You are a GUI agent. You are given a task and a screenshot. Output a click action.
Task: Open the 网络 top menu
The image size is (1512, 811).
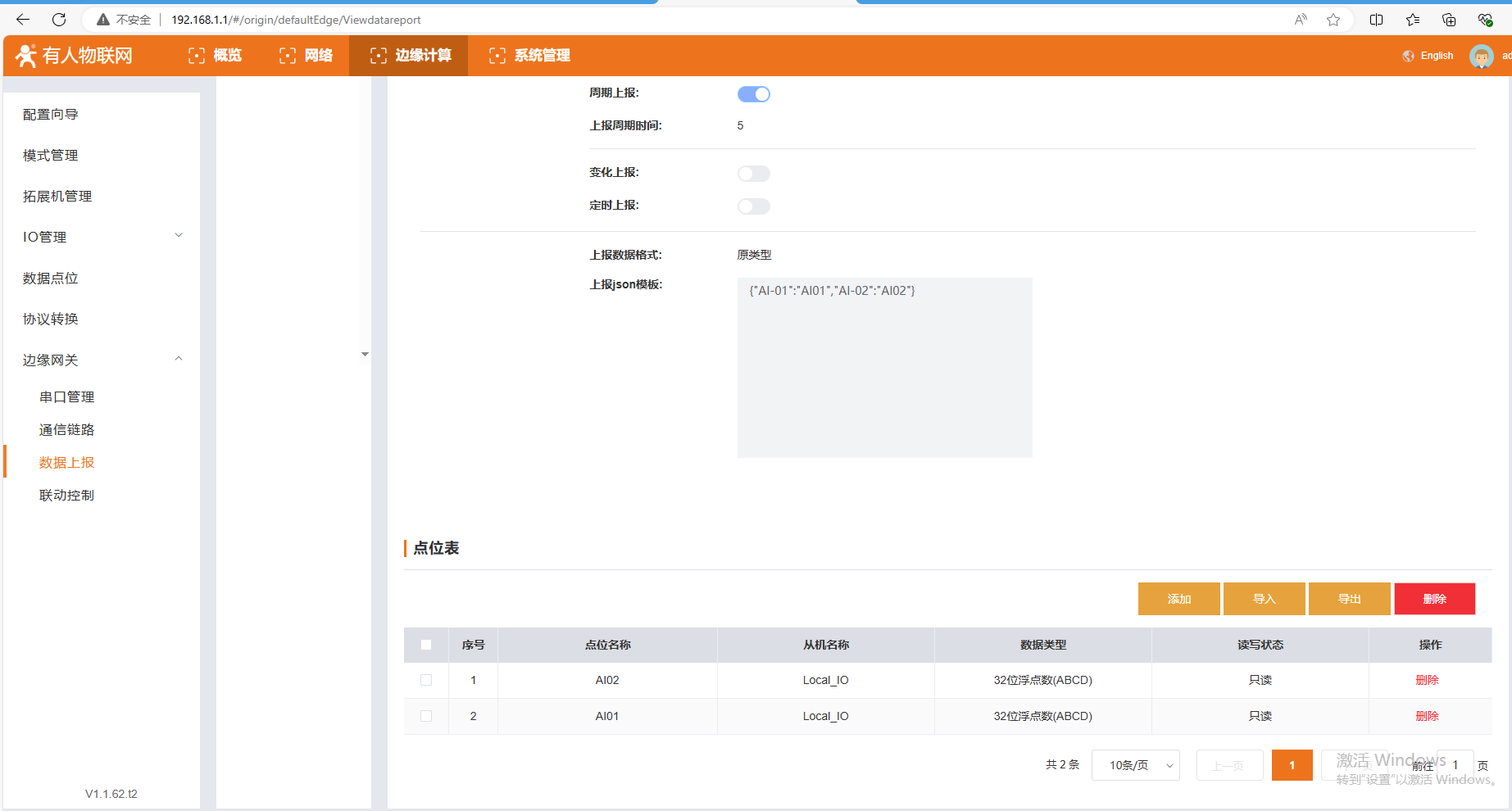pos(306,56)
